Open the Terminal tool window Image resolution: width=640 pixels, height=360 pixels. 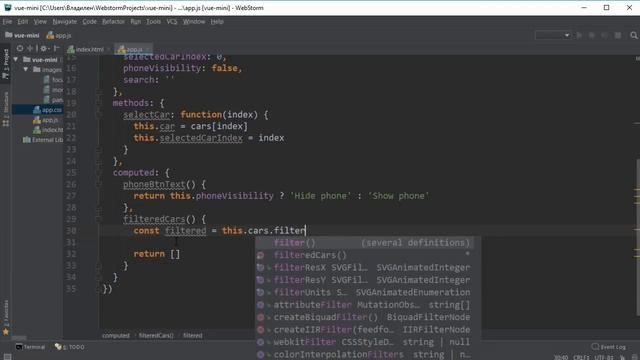coord(31,347)
